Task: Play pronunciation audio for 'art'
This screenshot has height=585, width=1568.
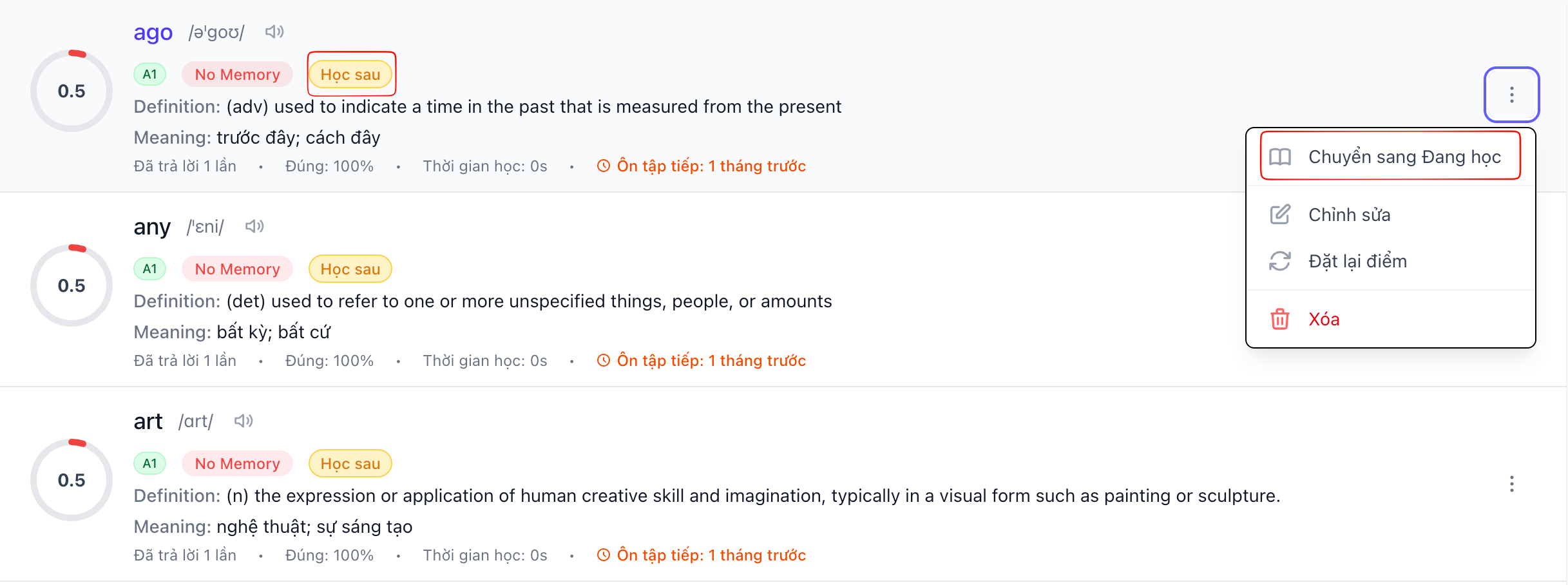Action: [244, 421]
